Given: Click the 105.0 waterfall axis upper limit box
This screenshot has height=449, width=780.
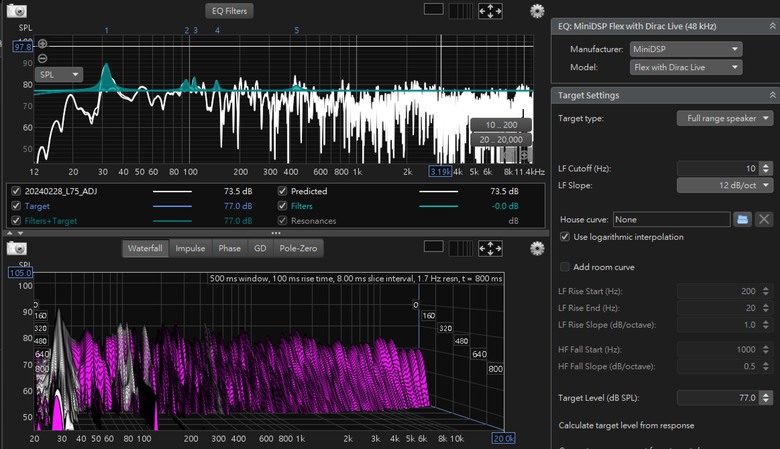Looking at the screenshot, I should 20,272.
